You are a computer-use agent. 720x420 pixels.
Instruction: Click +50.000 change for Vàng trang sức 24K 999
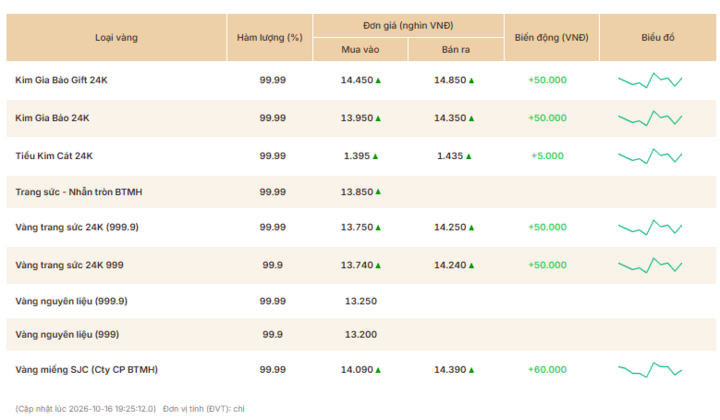coord(547,265)
